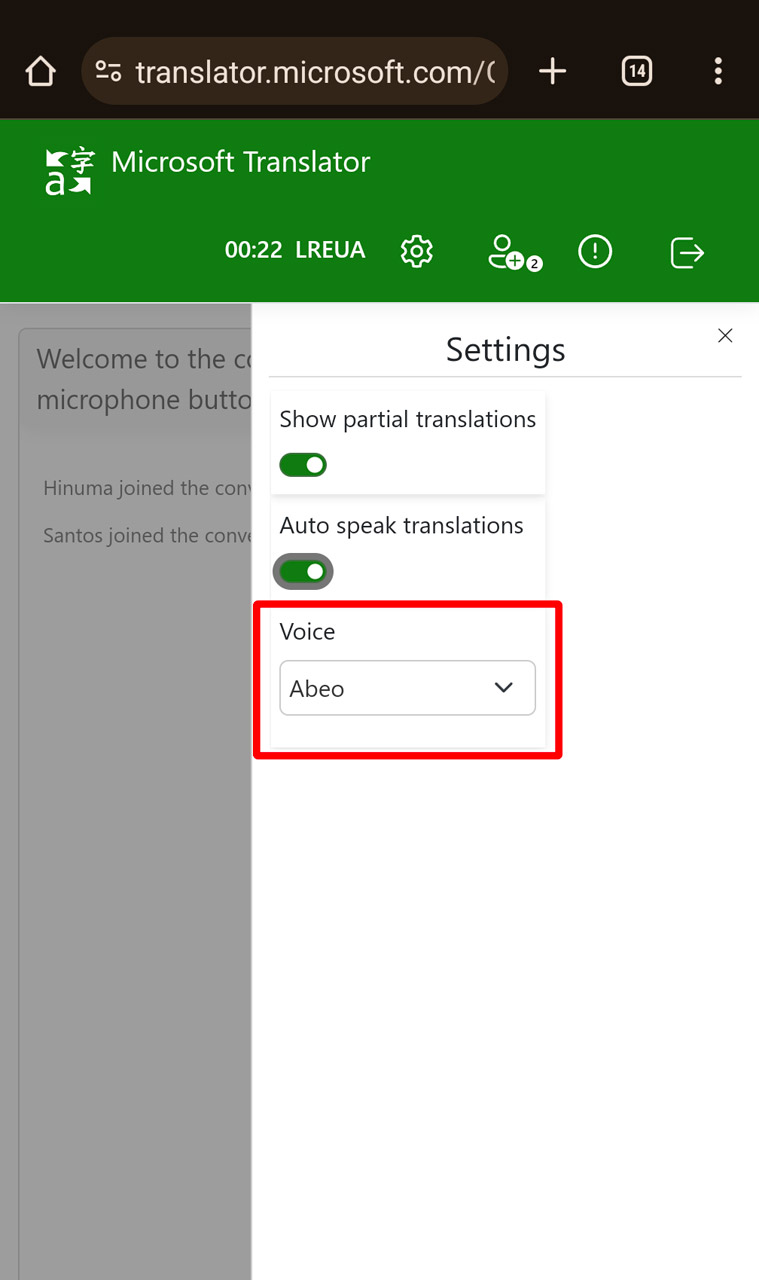Open the browser three-dot menu
This screenshot has width=759, height=1280.
[718, 71]
